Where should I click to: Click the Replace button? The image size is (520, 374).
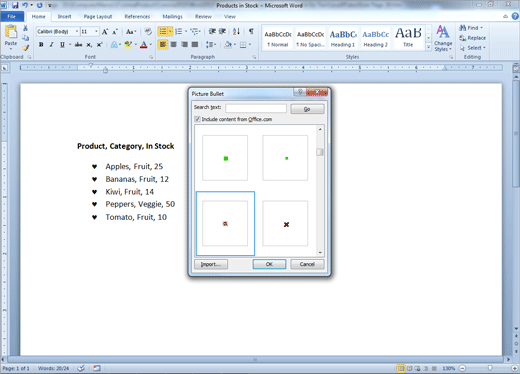click(473, 38)
